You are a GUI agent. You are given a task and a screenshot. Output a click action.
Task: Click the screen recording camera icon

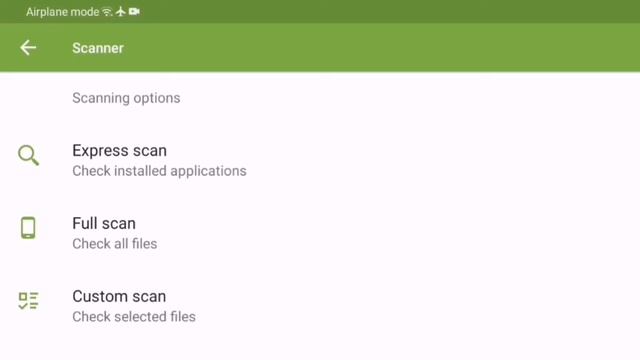(x=134, y=11)
